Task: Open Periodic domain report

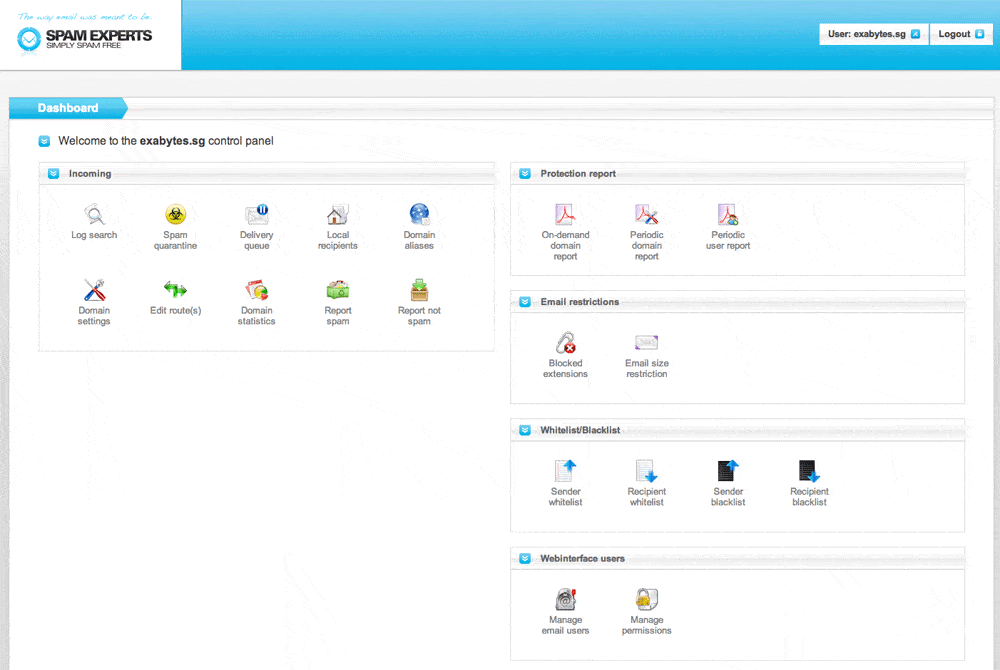Action: pos(647,232)
